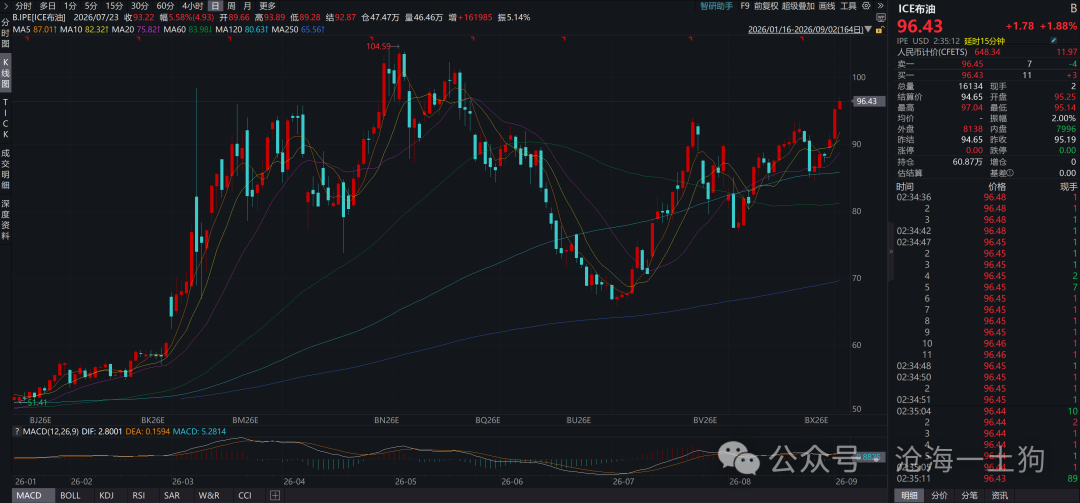Switch to 多日 timeframe
This screenshot has width=1080, height=503.
(x=48, y=6)
